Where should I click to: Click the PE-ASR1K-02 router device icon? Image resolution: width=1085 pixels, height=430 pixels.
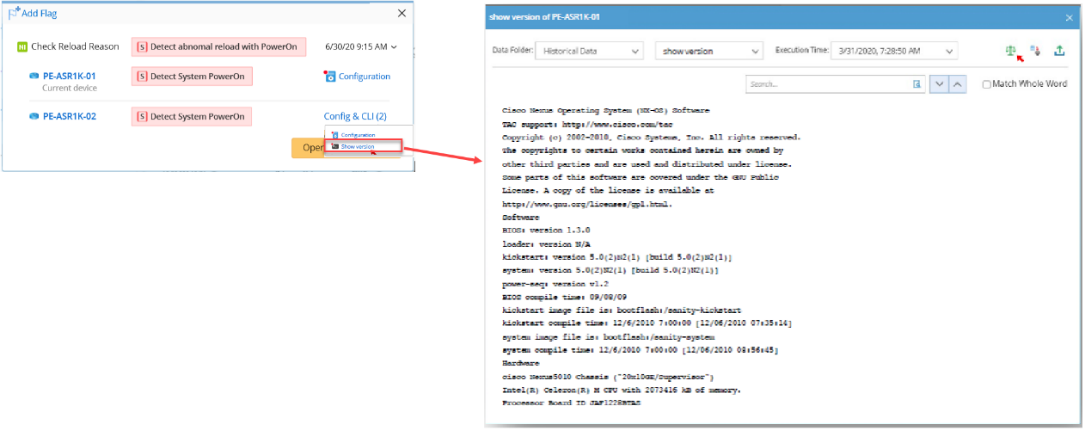[x=34, y=116]
